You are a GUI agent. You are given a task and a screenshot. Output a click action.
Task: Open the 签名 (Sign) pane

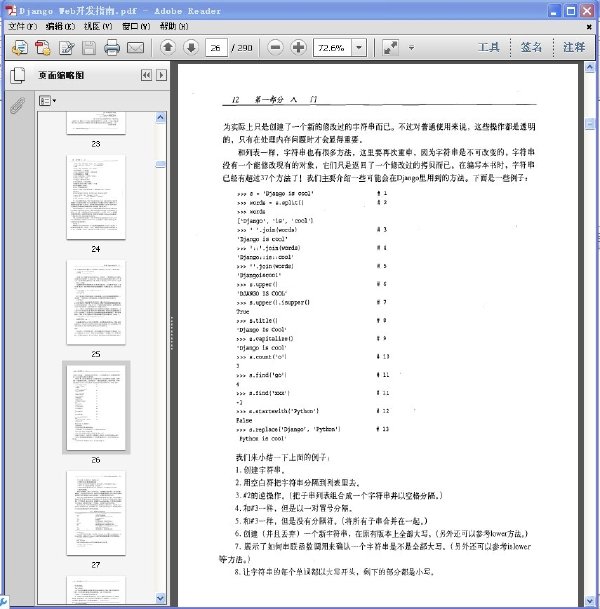(531, 47)
